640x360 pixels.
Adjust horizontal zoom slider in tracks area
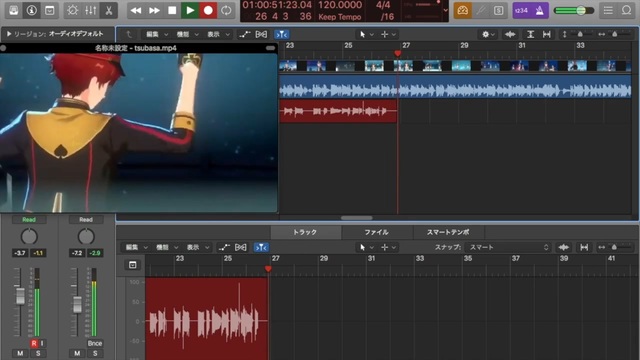tap(616, 35)
